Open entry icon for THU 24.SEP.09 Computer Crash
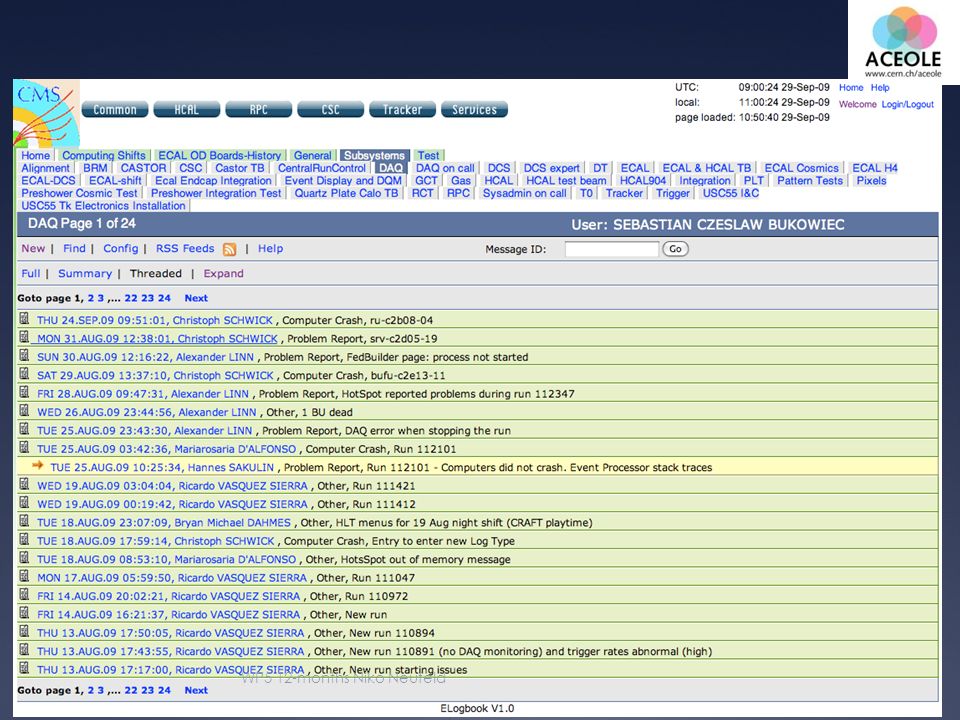 tap(24, 318)
